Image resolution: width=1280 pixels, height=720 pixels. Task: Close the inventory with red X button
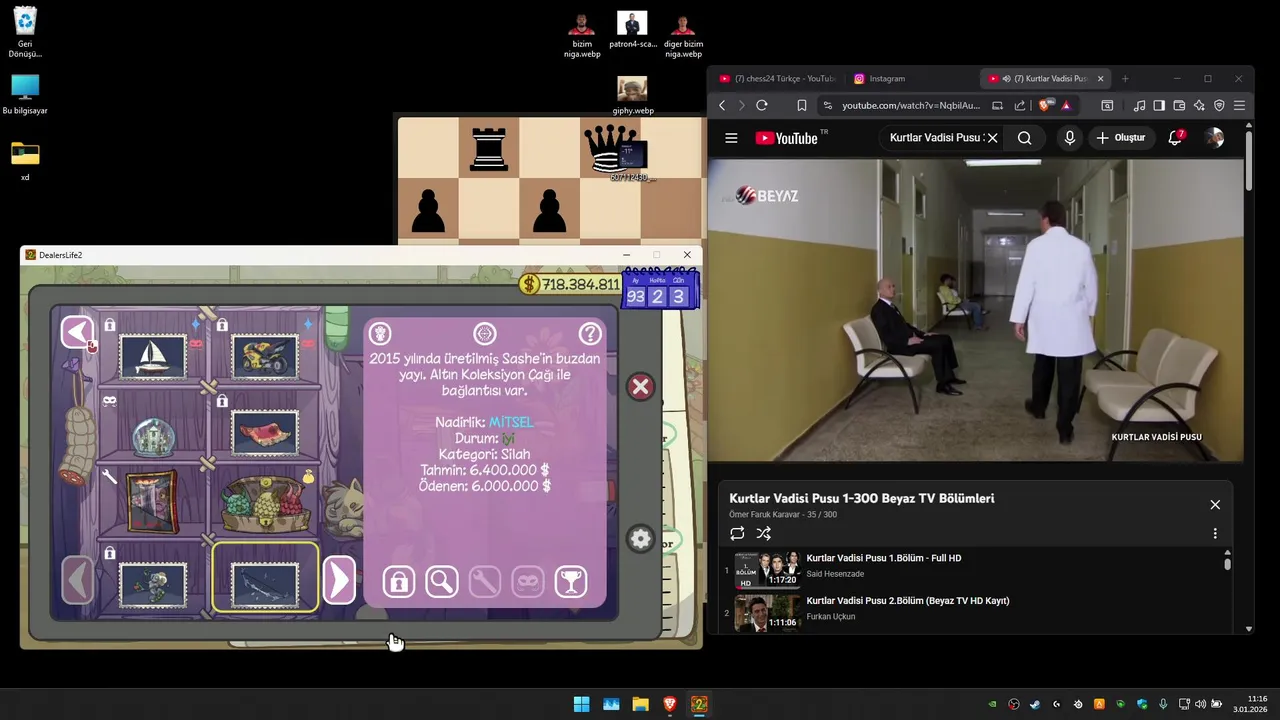point(641,387)
